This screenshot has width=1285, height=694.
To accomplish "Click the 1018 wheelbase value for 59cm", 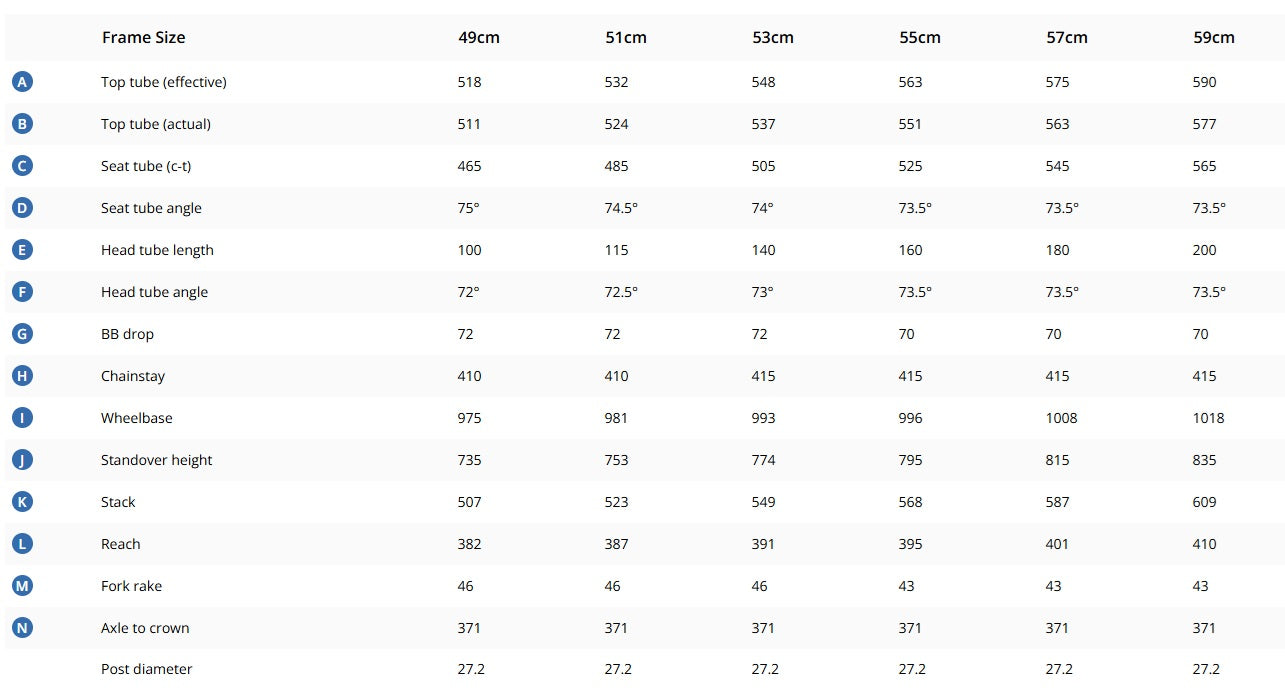I will (x=1208, y=418).
